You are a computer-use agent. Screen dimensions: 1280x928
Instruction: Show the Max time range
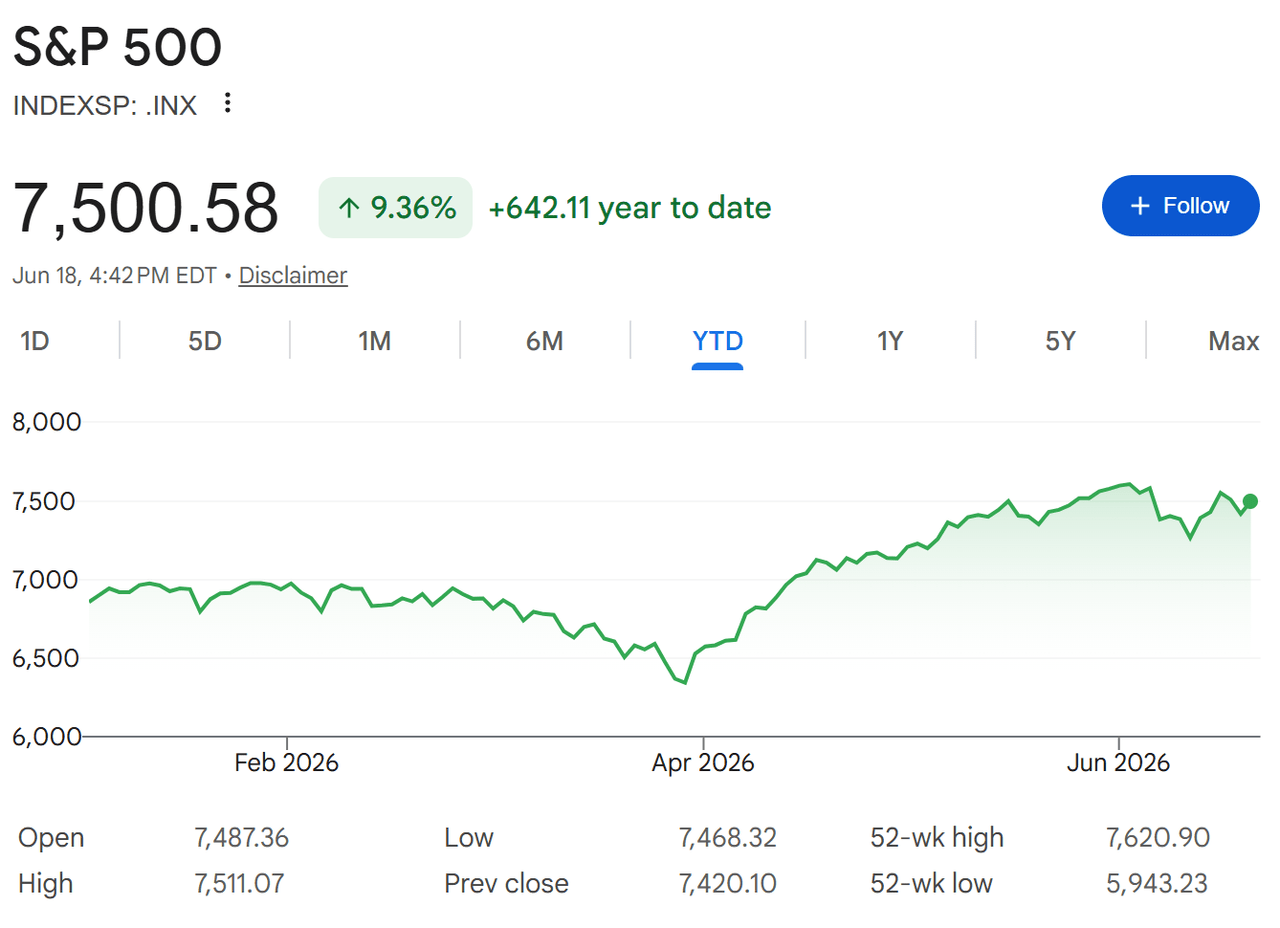point(1234,341)
